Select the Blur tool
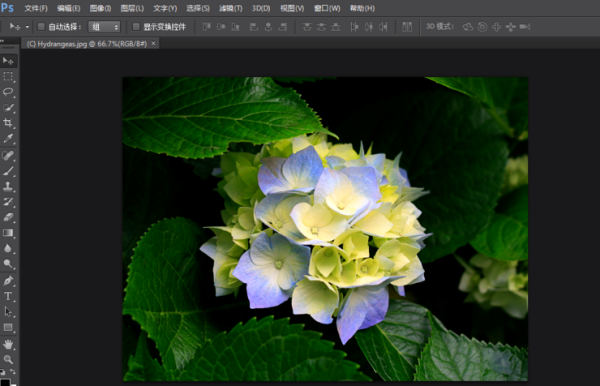The width and height of the screenshot is (600, 386). tap(8, 248)
